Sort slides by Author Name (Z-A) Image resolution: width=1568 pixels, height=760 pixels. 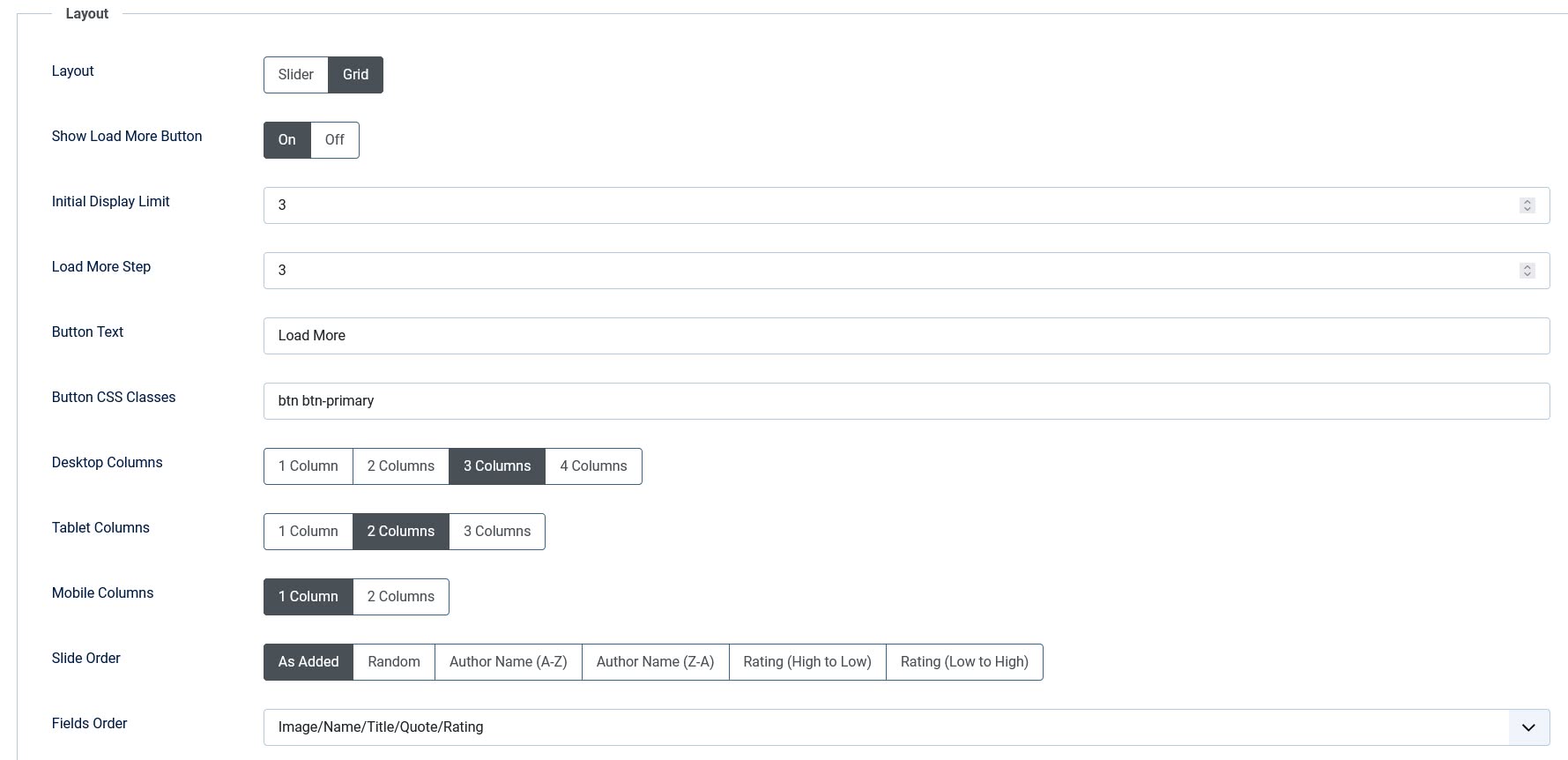click(655, 662)
